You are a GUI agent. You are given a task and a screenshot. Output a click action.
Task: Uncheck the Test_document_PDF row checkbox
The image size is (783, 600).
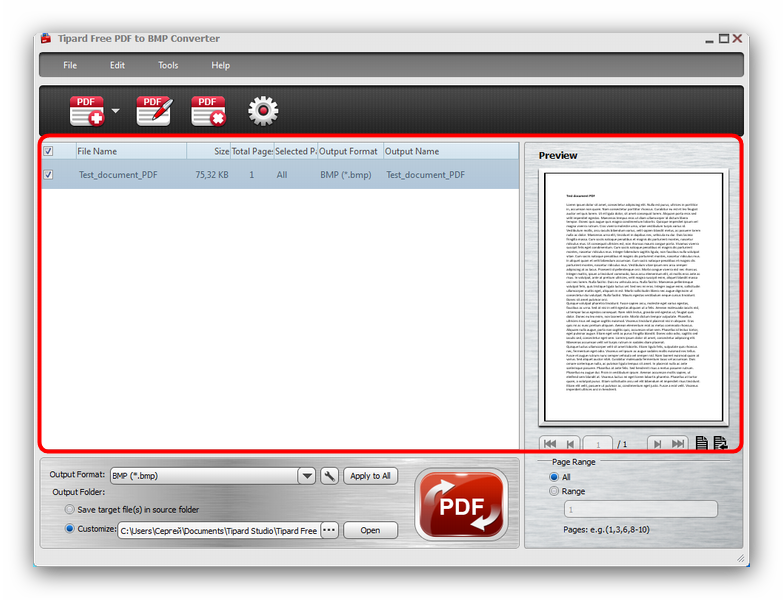(48, 175)
